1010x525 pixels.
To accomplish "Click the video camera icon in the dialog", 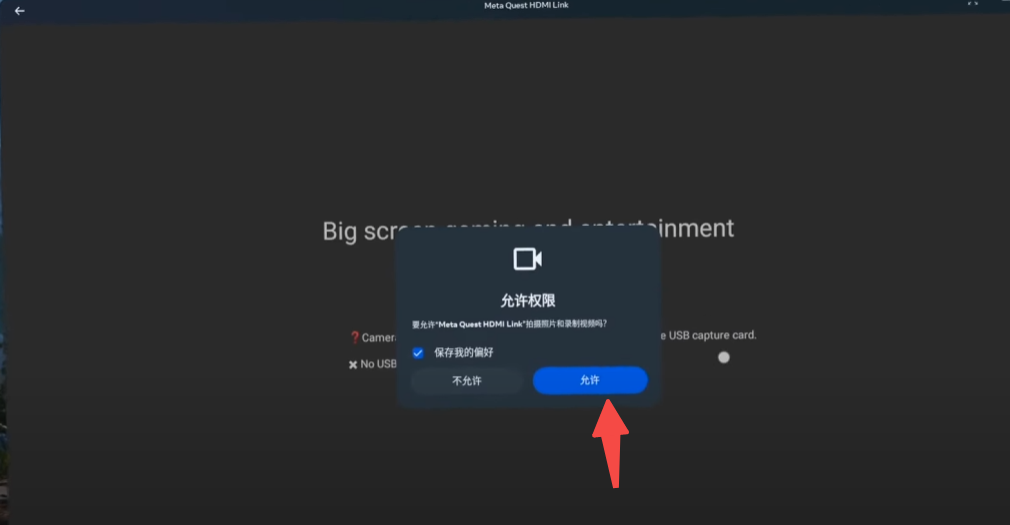I will click(528, 259).
